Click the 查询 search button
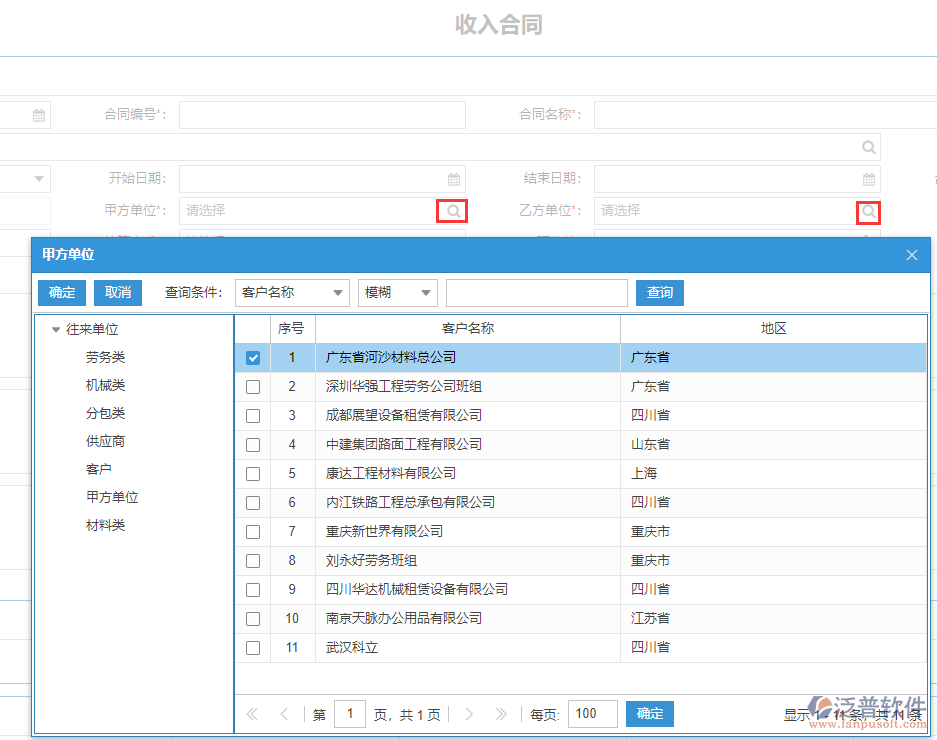This screenshot has width=937, height=740. pos(659,292)
